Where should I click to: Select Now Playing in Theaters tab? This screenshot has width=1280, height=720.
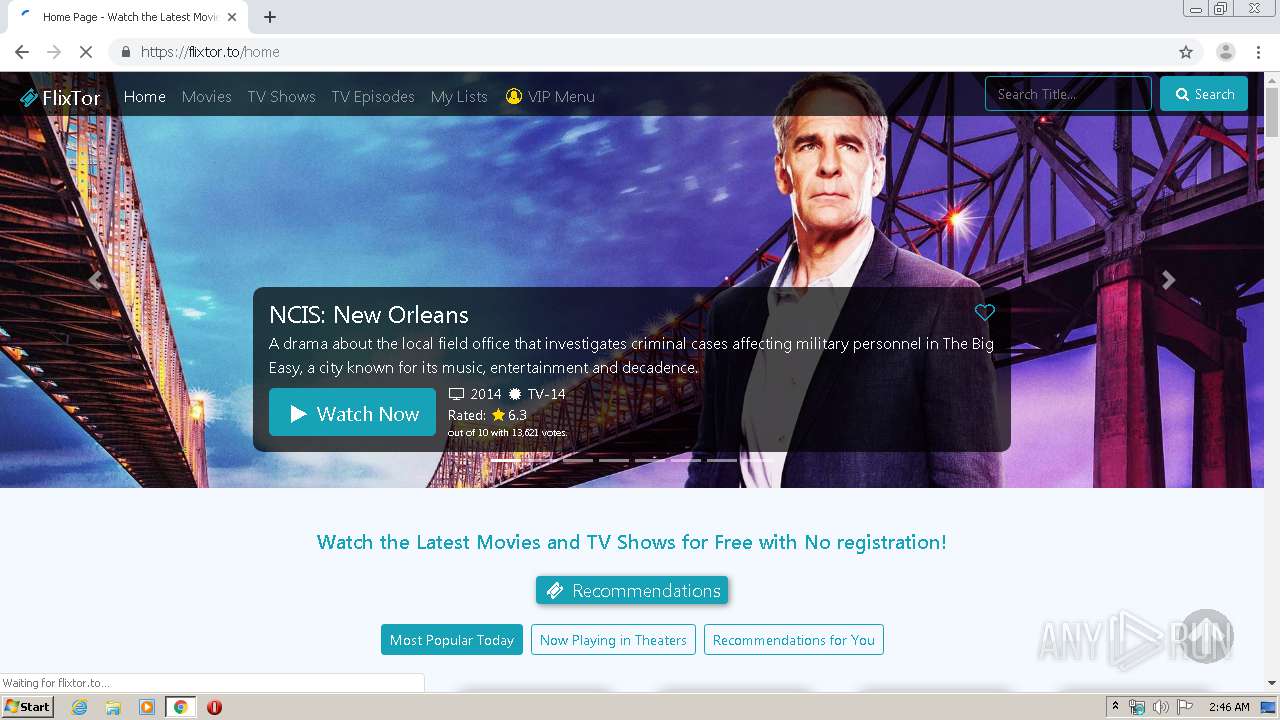click(613, 640)
